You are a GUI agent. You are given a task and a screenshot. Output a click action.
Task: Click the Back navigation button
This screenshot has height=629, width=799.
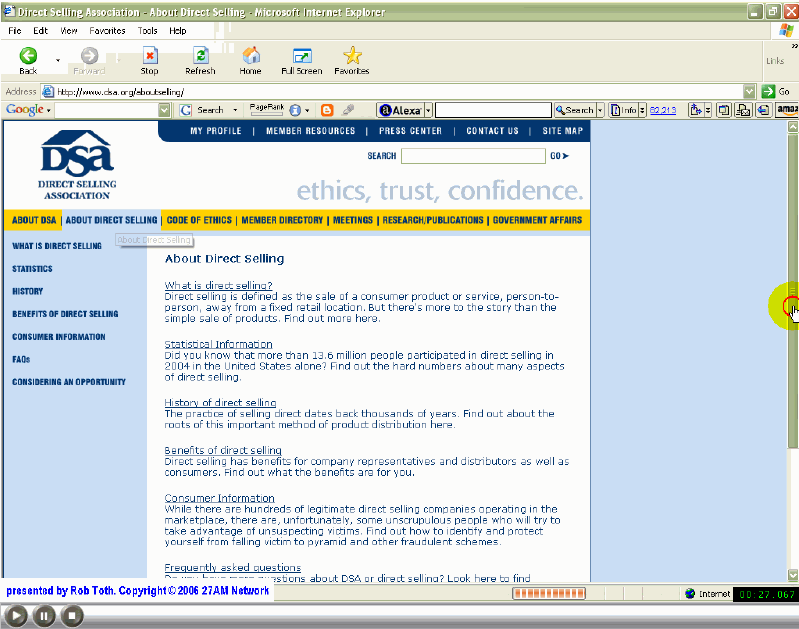coord(28,59)
